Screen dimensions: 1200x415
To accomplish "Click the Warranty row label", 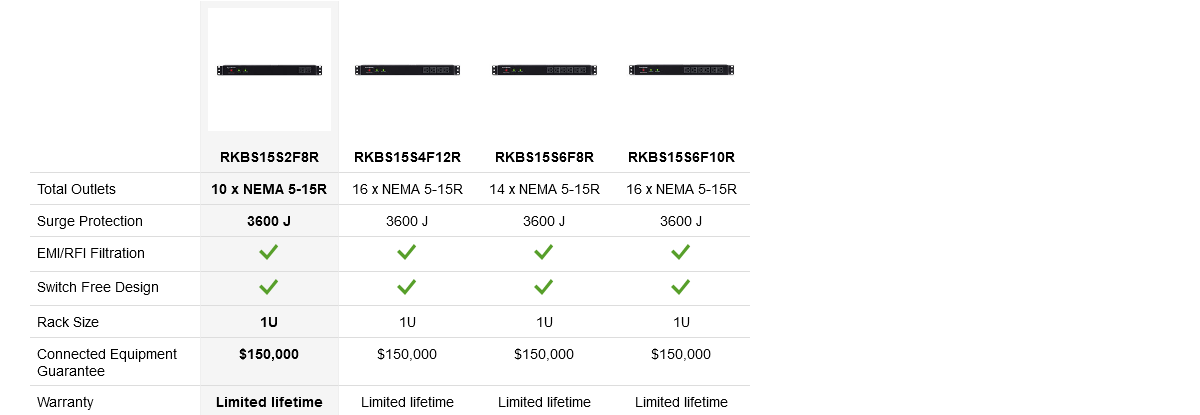I will pyautogui.click(x=65, y=402).
